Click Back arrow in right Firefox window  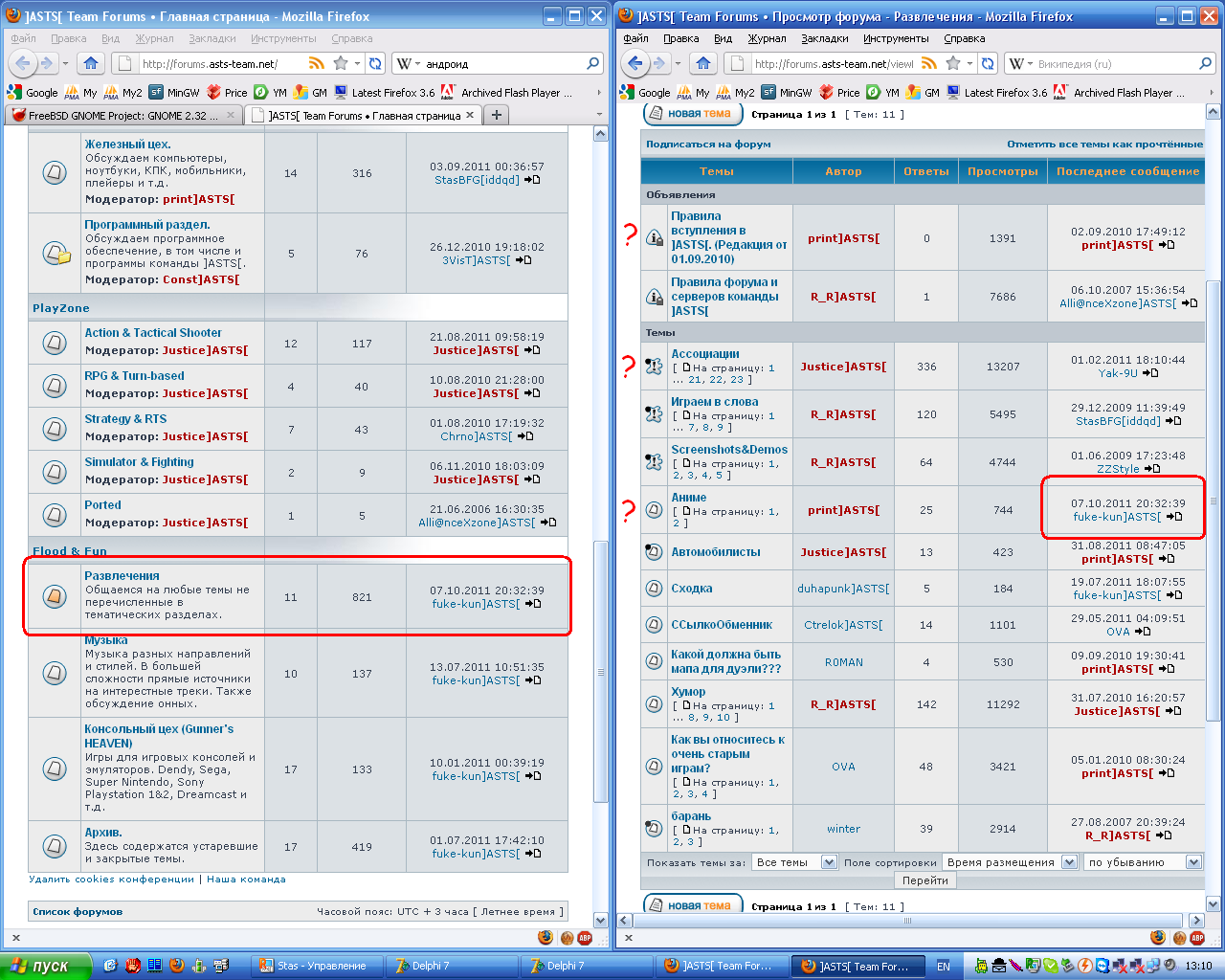[x=634, y=63]
